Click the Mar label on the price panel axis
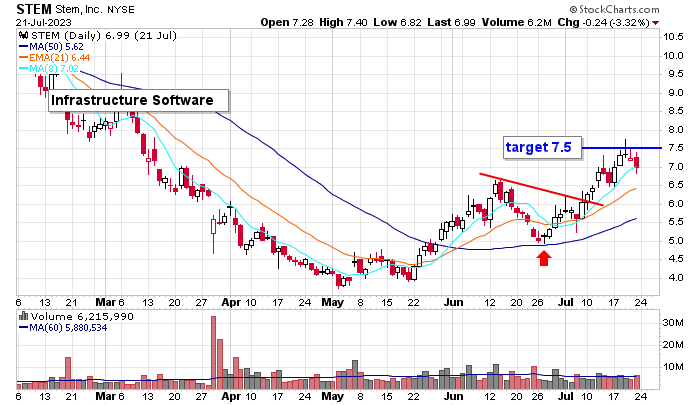The image size is (700, 405). click(105, 302)
